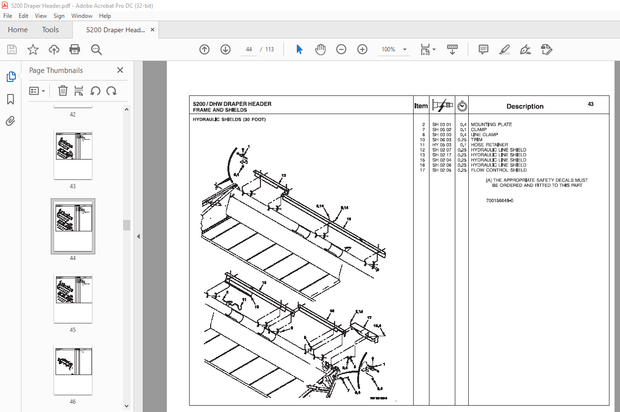Switch to the Home tab
Image resolution: width=620 pixels, height=412 pixels.
tap(18, 30)
